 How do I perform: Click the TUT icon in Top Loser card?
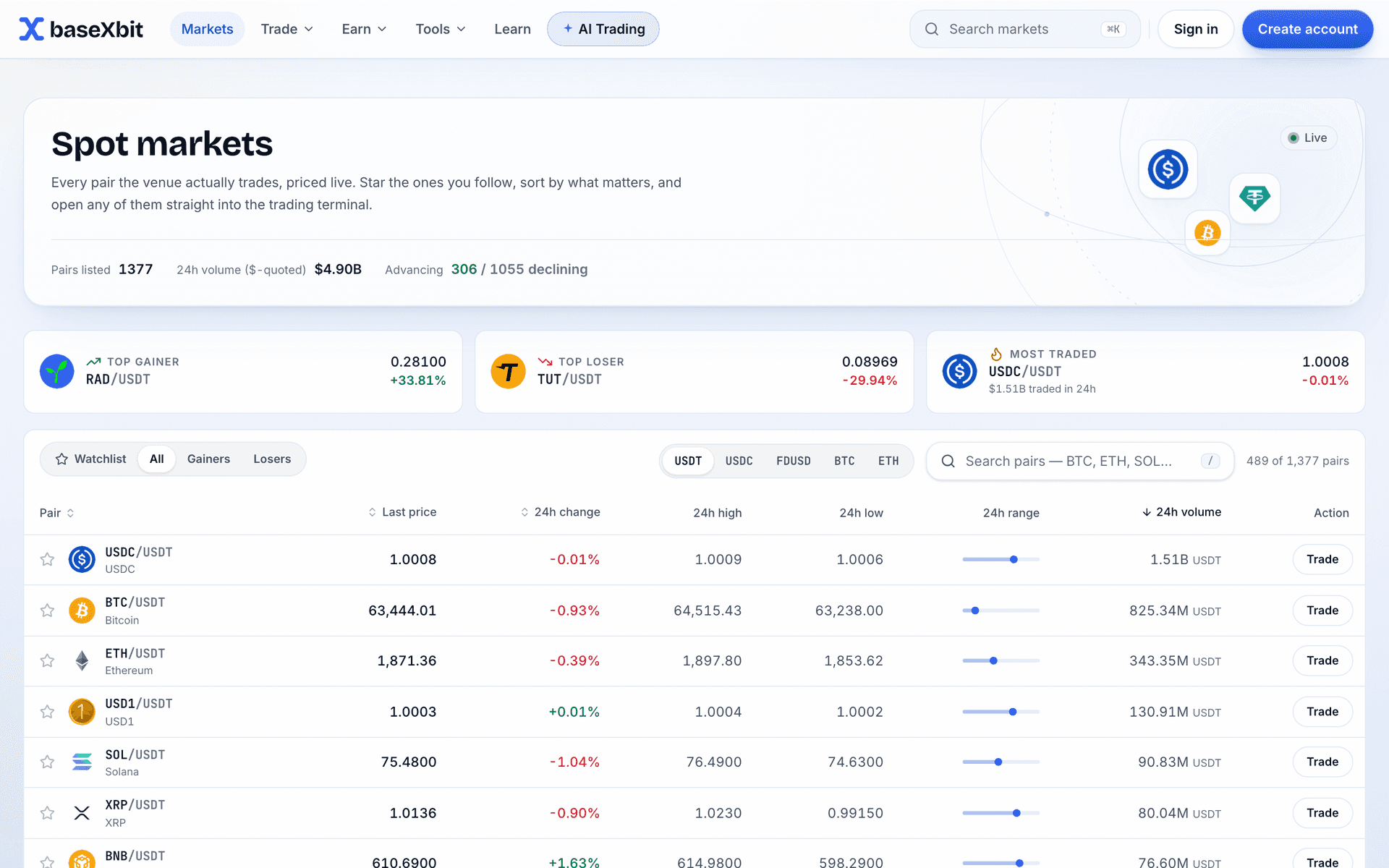pos(509,371)
